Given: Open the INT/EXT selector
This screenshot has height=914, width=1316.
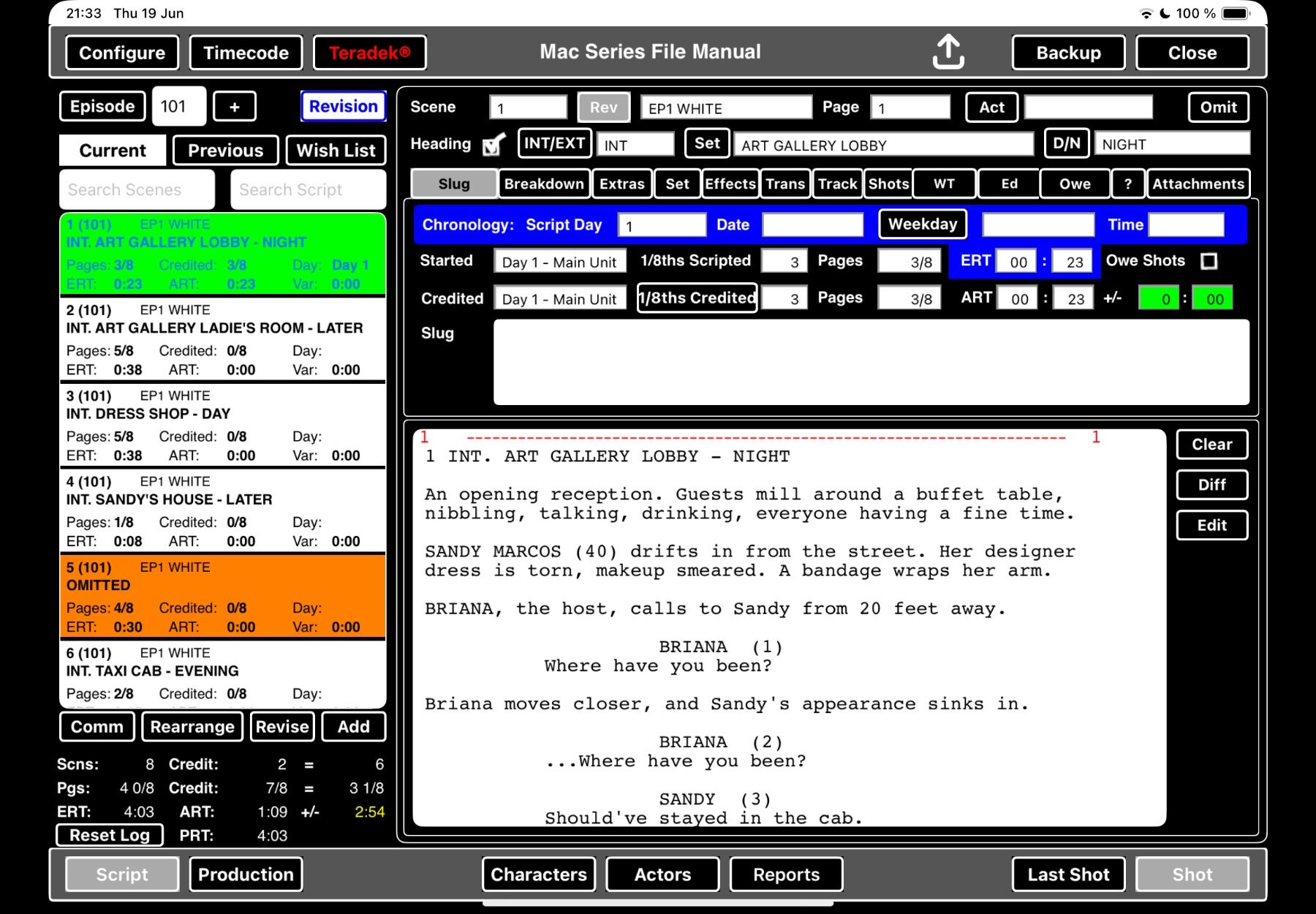Looking at the screenshot, I should click(x=554, y=143).
